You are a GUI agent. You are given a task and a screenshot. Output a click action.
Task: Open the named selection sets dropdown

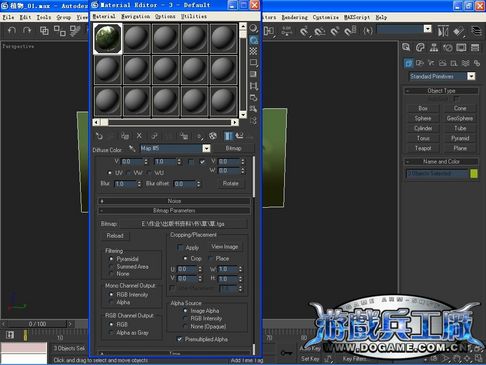click(428, 29)
